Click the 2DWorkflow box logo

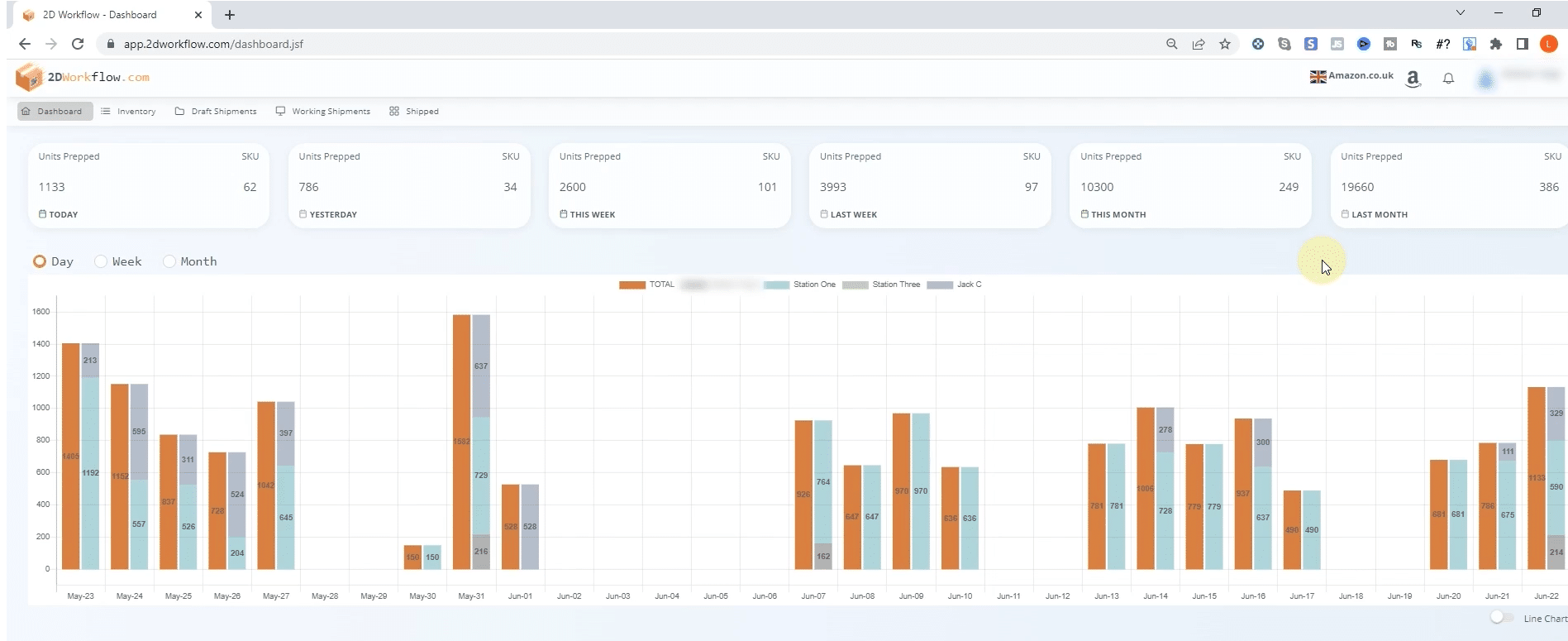point(29,77)
